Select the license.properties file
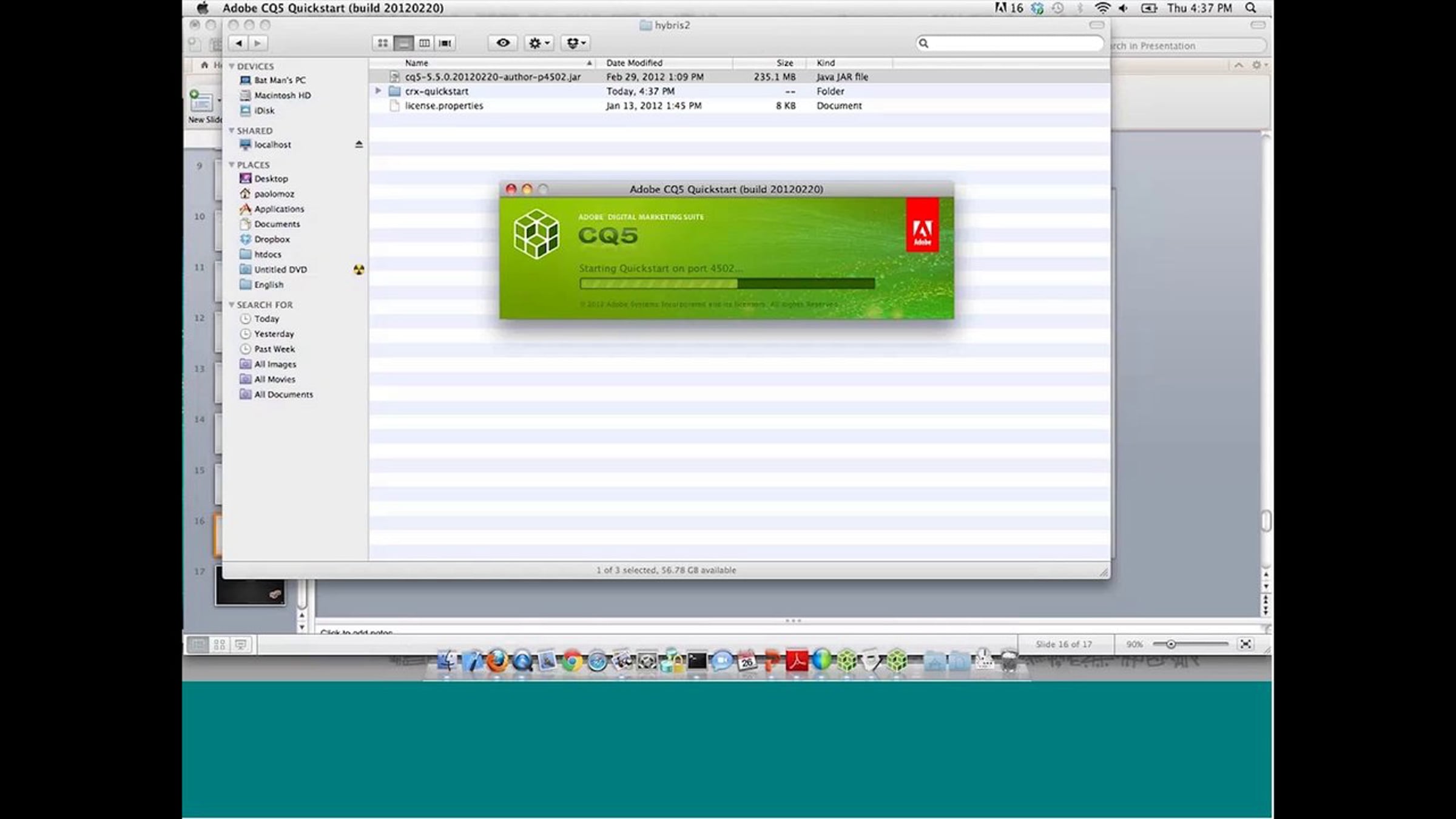The image size is (1456, 819). 444,106
